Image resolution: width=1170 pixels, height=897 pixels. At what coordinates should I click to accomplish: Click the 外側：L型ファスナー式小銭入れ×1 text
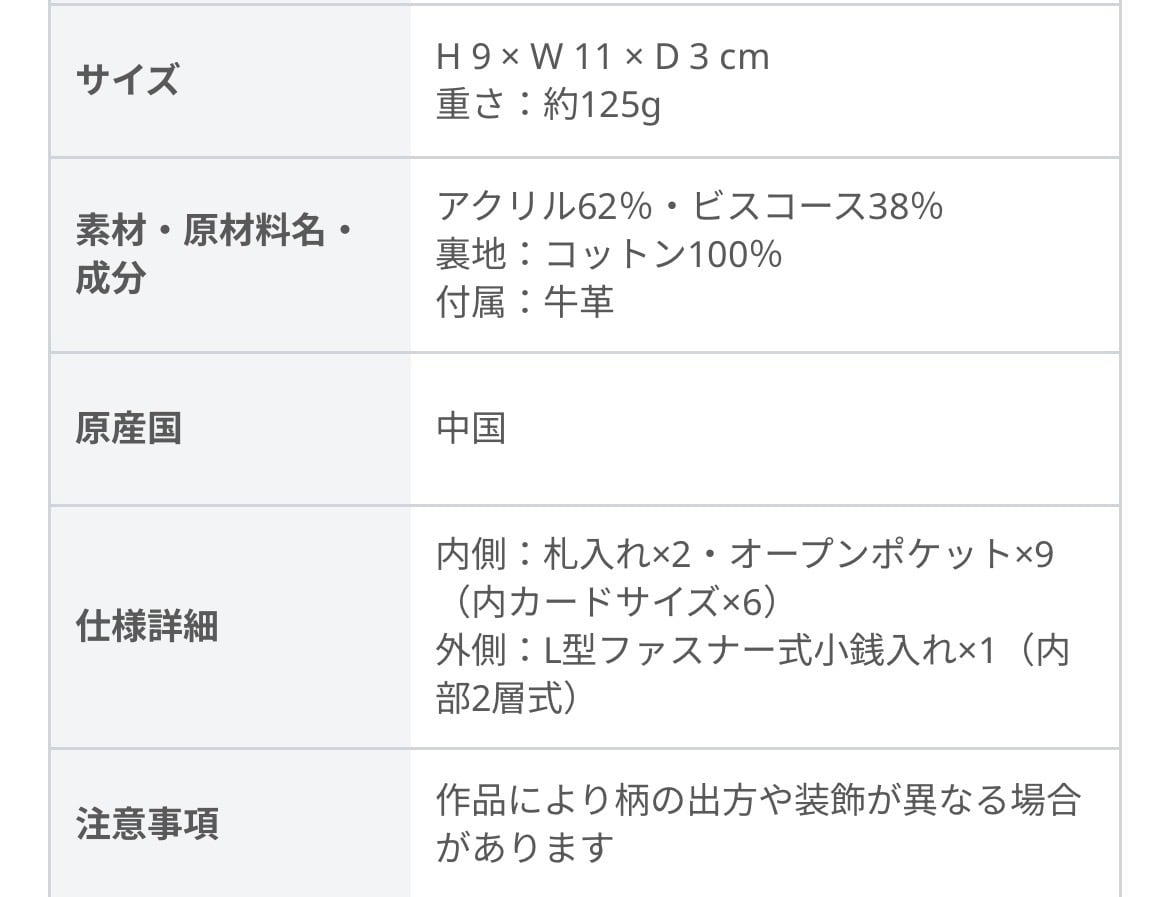[717, 651]
